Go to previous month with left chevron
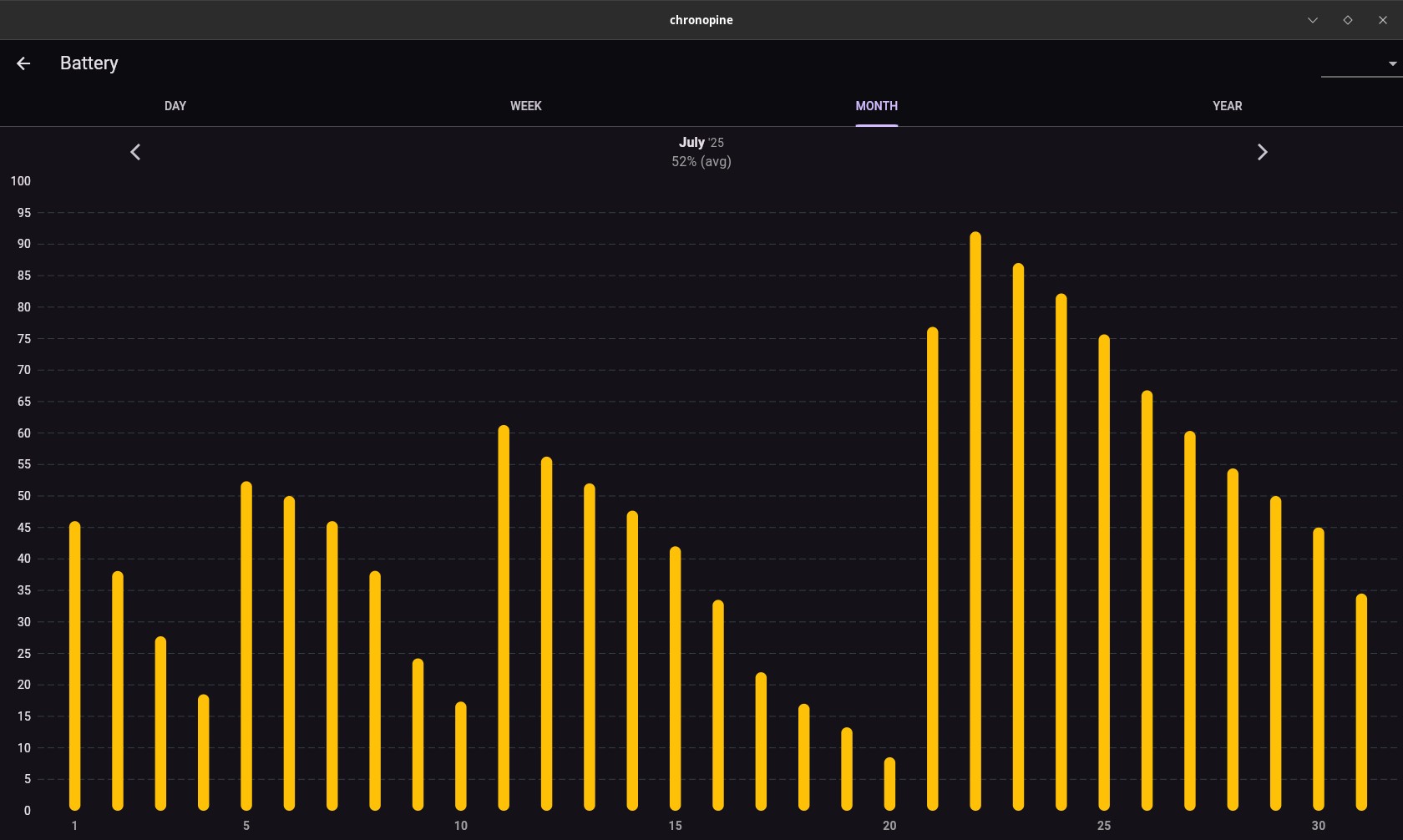Viewport: 1403px width, 840px height. [135, 152]
